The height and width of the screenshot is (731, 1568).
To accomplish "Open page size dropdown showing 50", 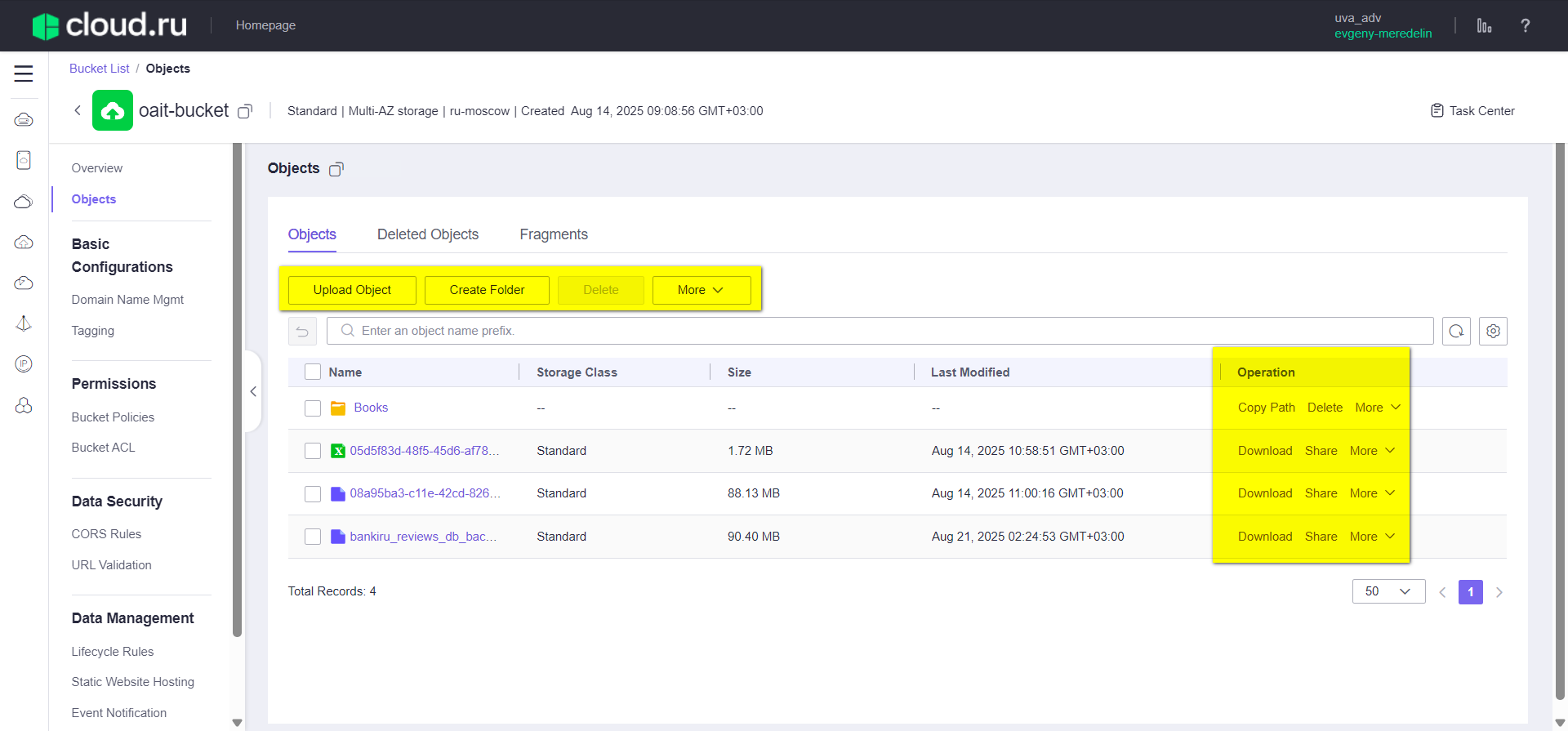I will coord(1388,591).
